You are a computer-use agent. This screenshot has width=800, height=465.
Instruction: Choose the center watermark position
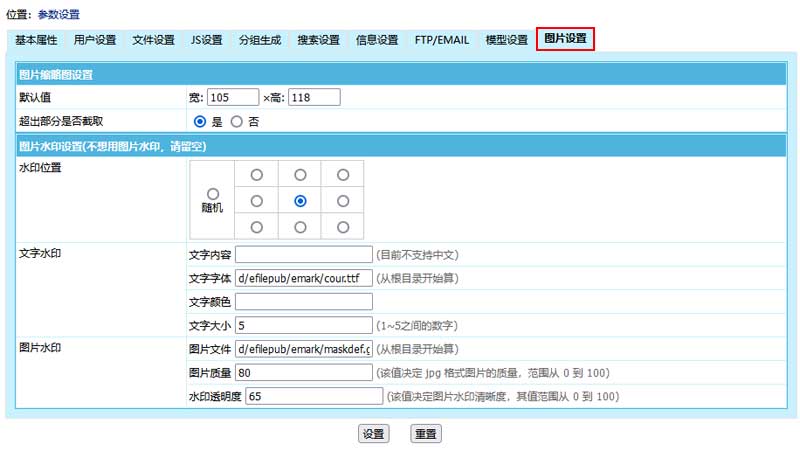pos(300,201)
